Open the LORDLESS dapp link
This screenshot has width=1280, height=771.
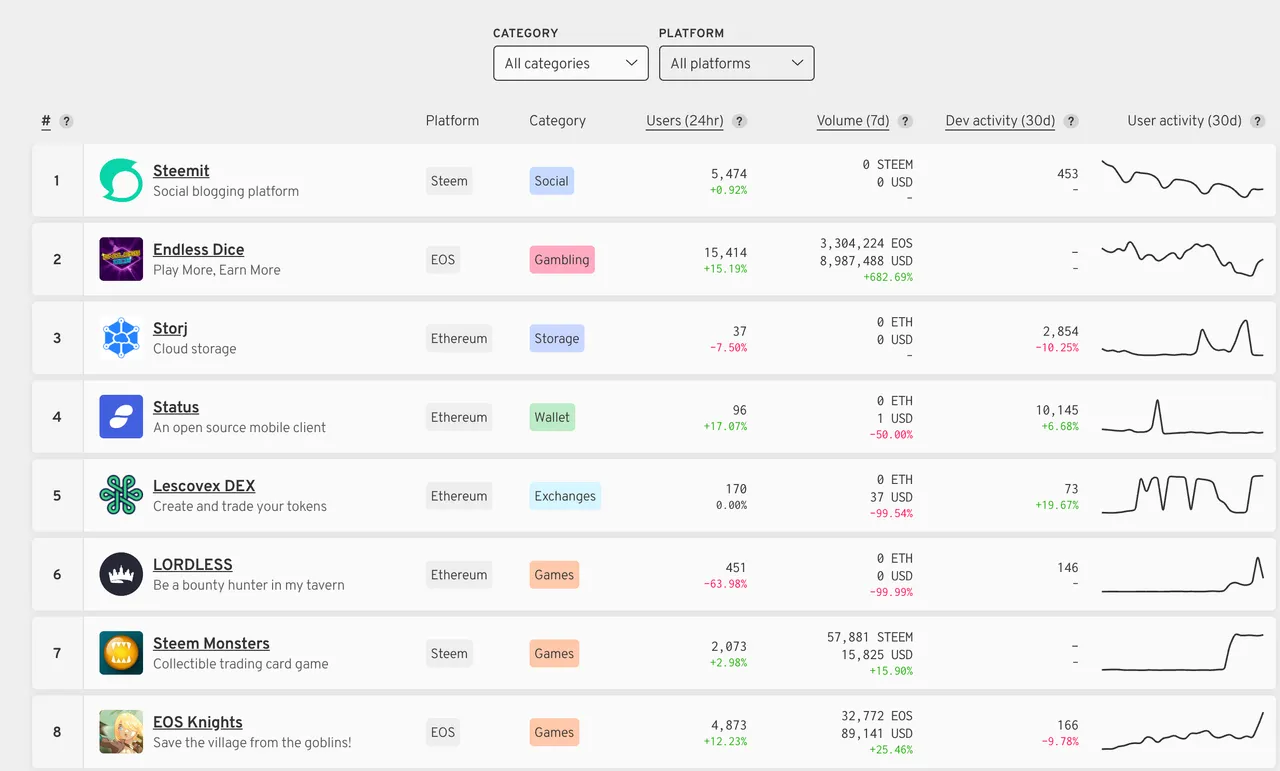point(193,565)
